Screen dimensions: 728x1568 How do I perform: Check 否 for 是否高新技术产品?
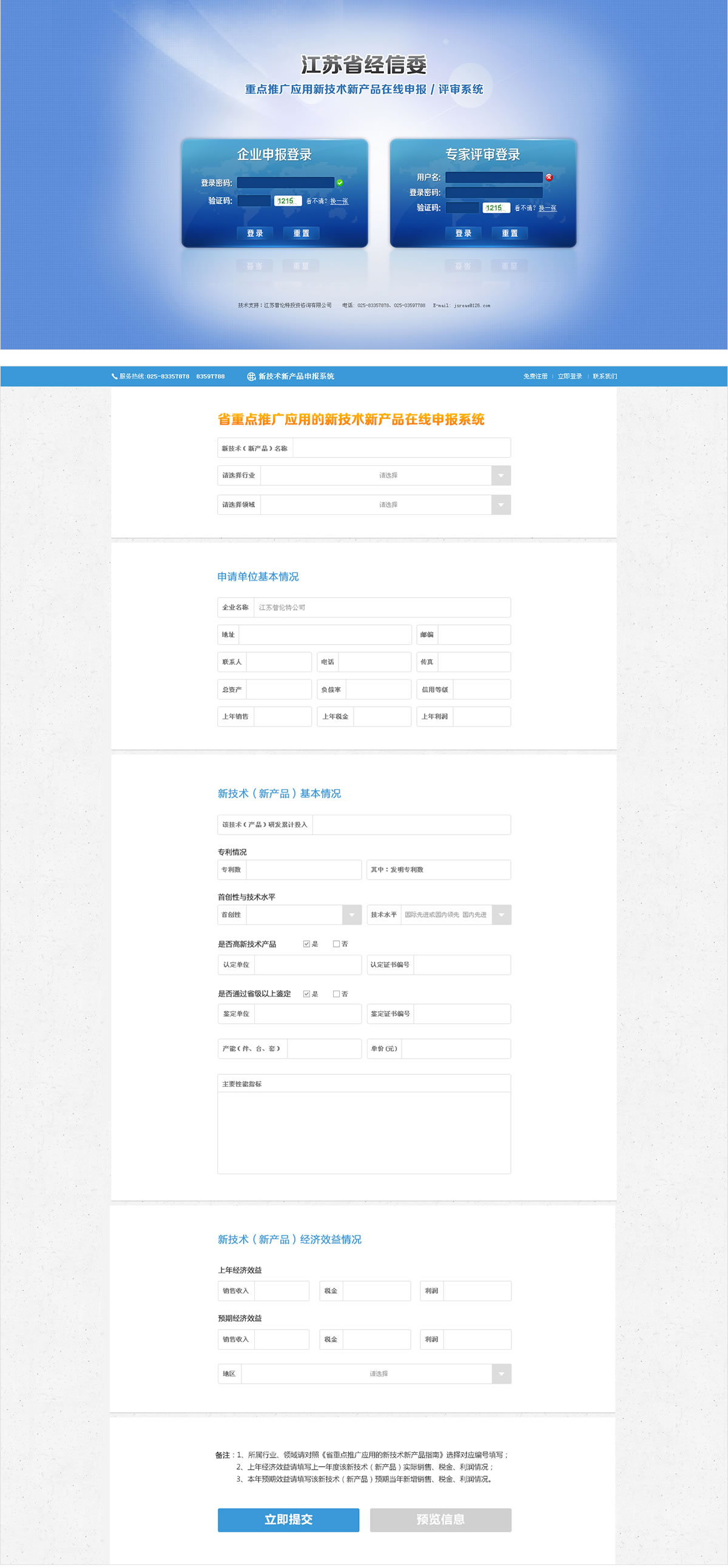click(336, 944)
